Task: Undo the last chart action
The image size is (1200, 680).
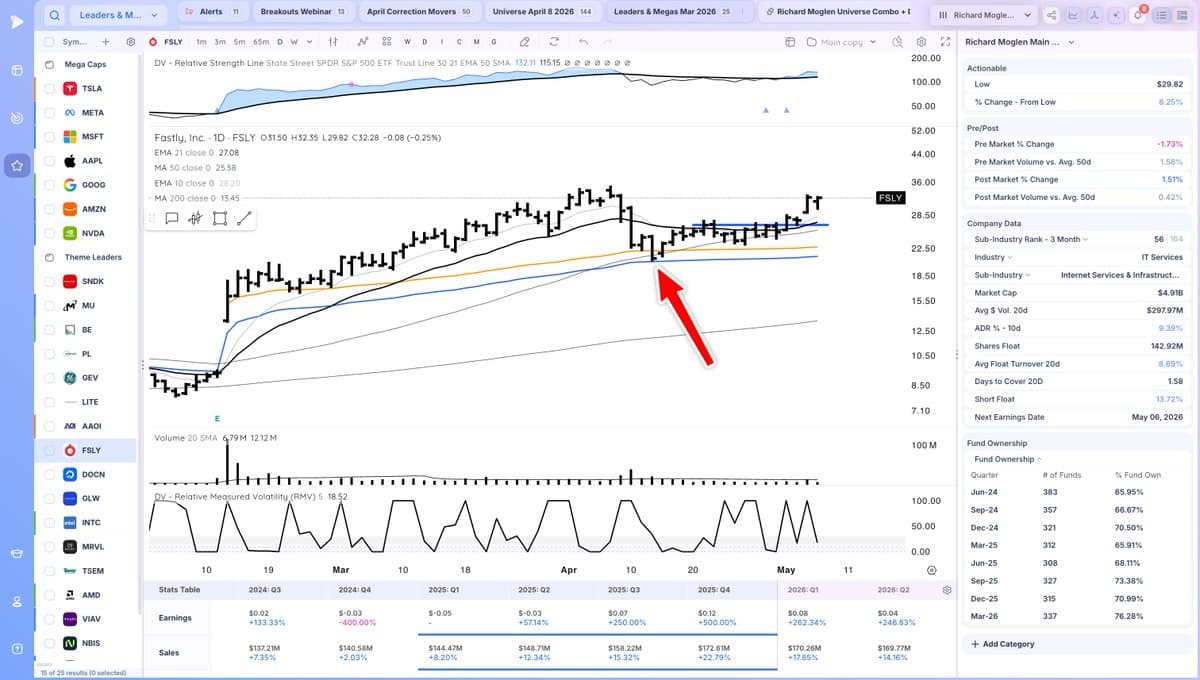Action: point(582,42)
